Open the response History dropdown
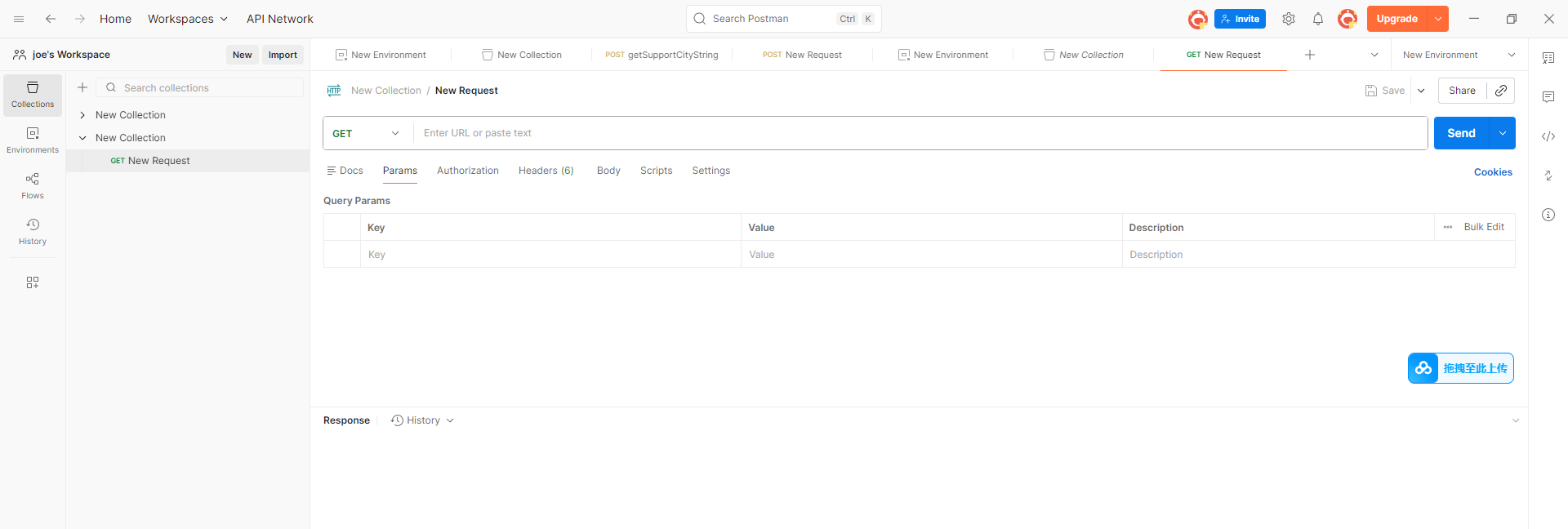The image size is (1568, 529). [x=422, y=420]
